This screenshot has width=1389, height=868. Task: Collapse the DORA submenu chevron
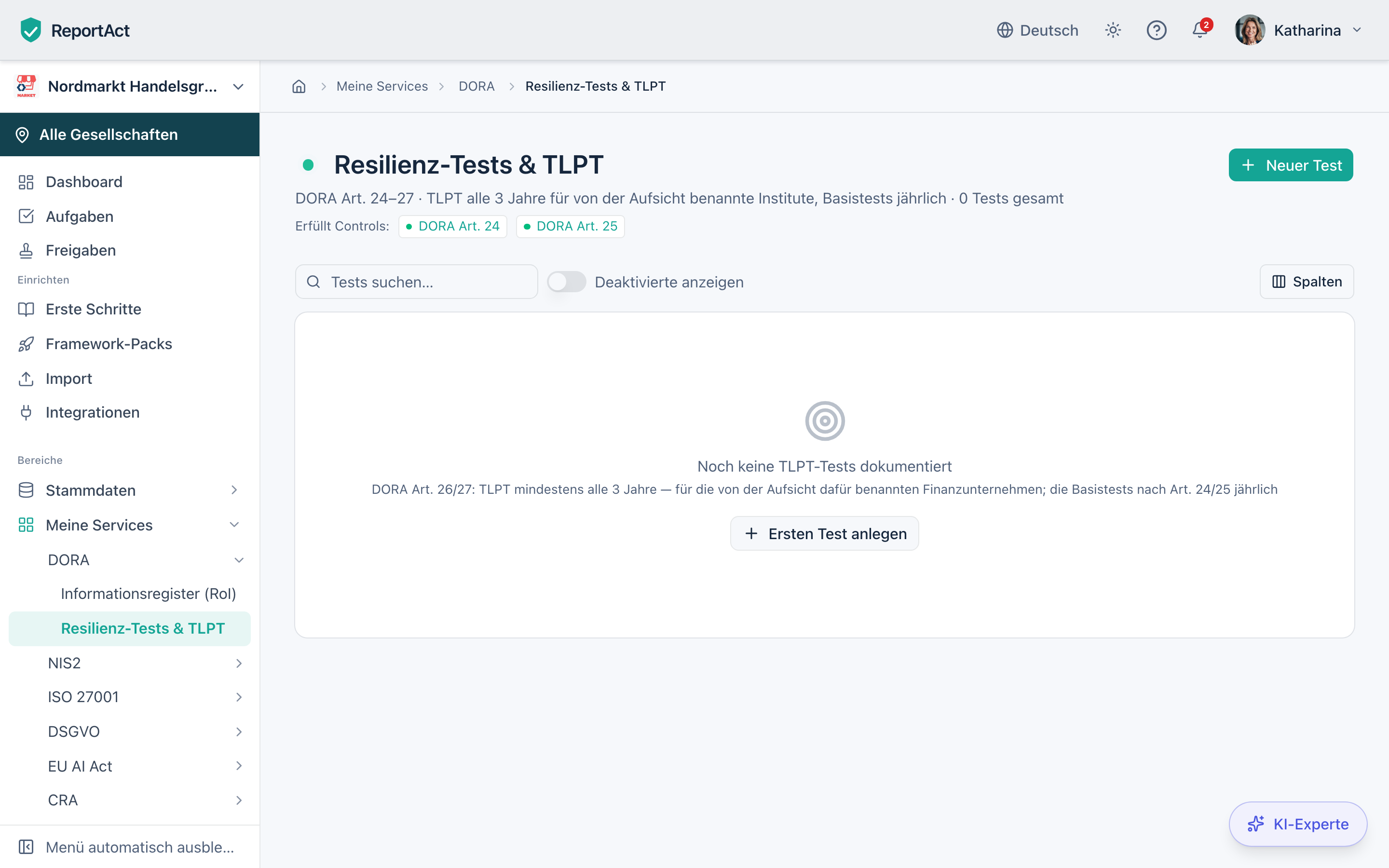pyautogui.click(x=239, y=560)
